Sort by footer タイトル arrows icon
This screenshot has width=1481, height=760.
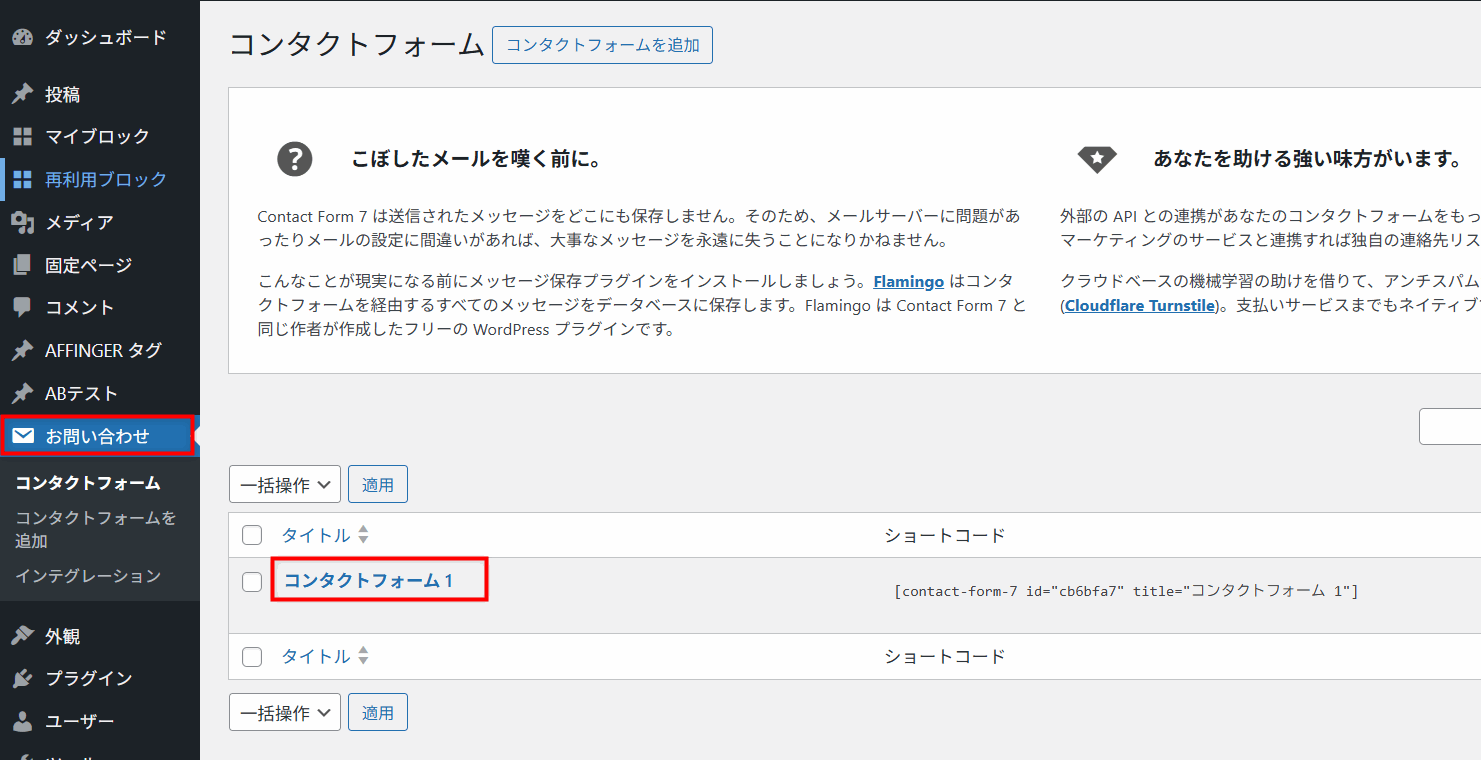pyautogui.click(x=363, y=656)
